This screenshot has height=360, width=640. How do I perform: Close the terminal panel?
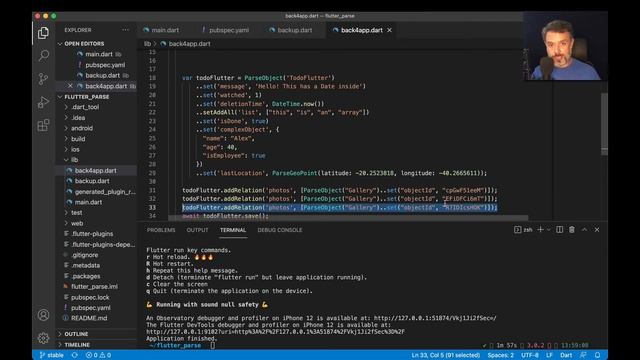597,230
